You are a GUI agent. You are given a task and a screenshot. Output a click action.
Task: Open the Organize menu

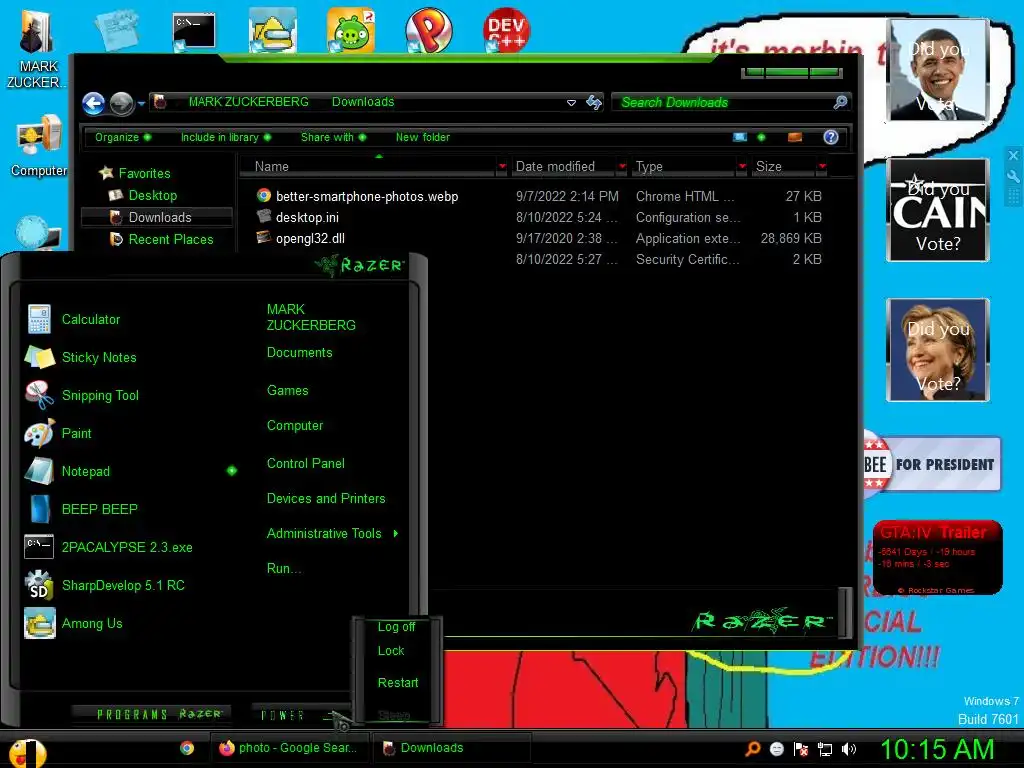click(x=122, y=137)
